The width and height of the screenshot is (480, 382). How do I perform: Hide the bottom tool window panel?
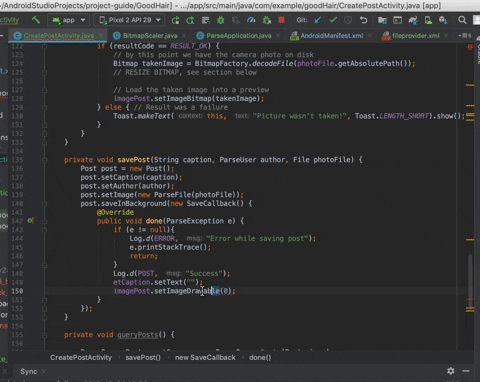point(466,371)
